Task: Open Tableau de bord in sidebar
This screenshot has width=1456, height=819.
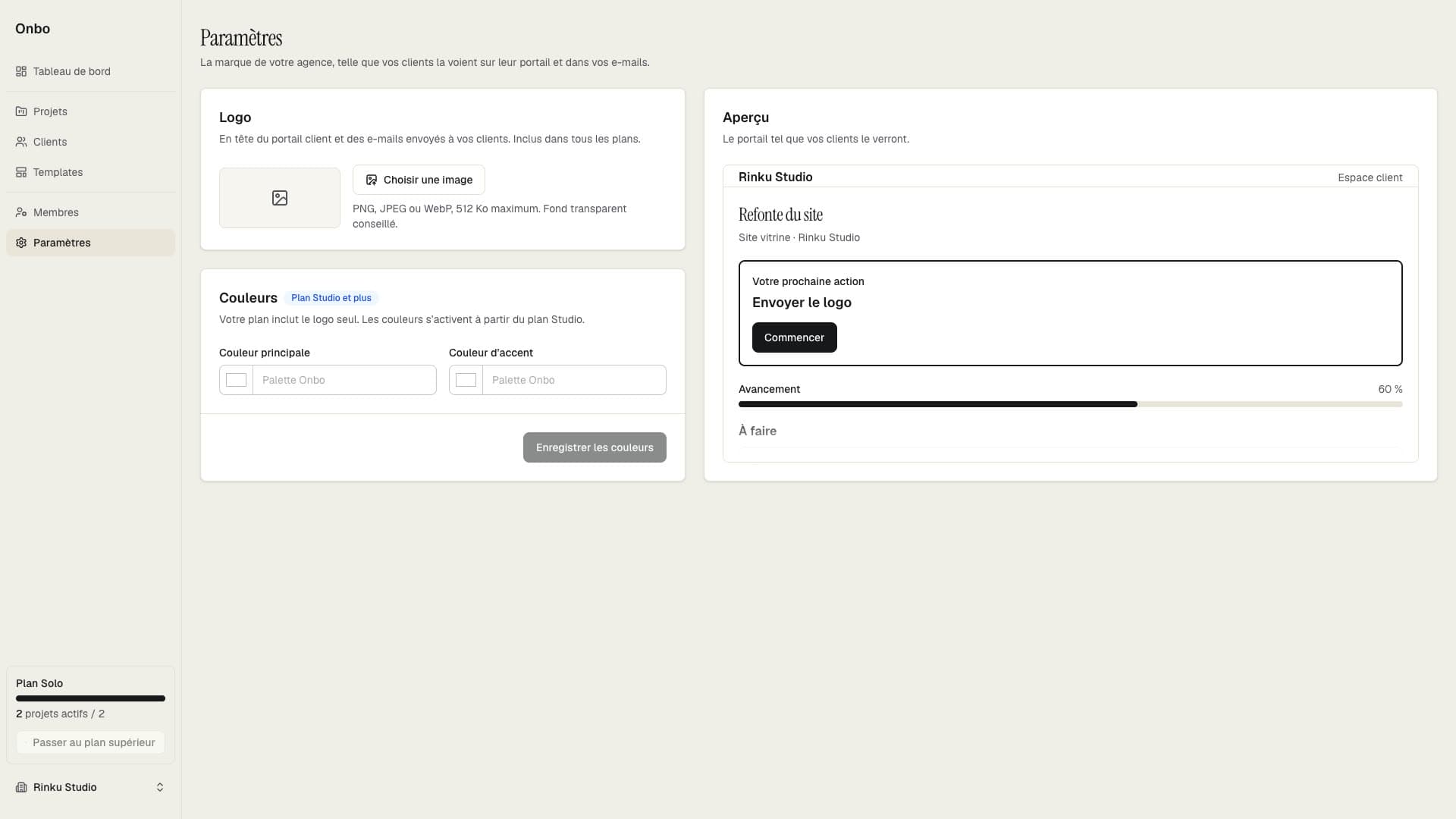Action: point(90,71)
